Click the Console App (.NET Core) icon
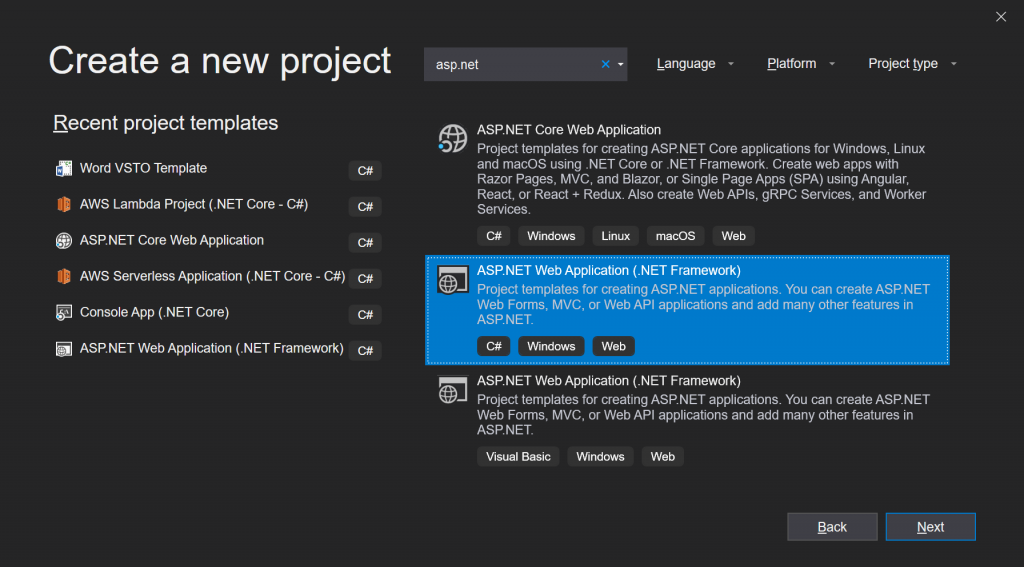This screenshot has height=567, width=1024. pos(63,312)
